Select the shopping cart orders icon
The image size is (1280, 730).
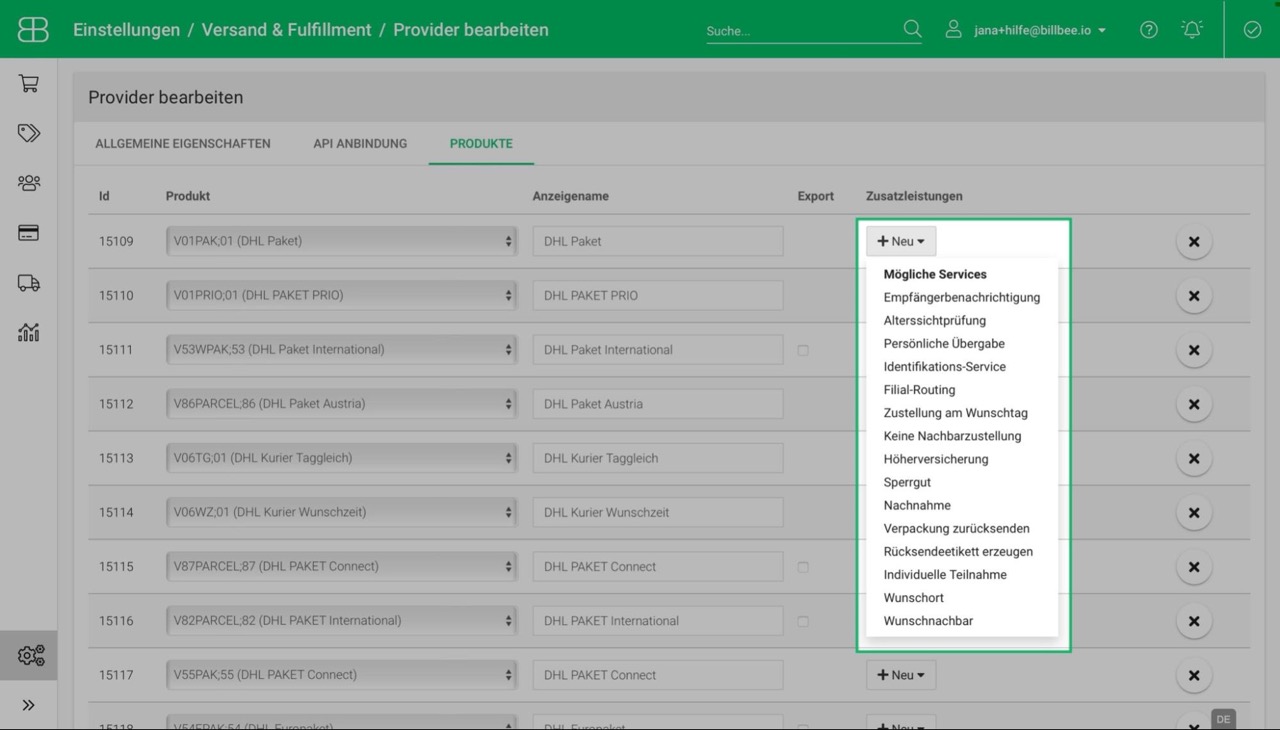click(28, 83)
